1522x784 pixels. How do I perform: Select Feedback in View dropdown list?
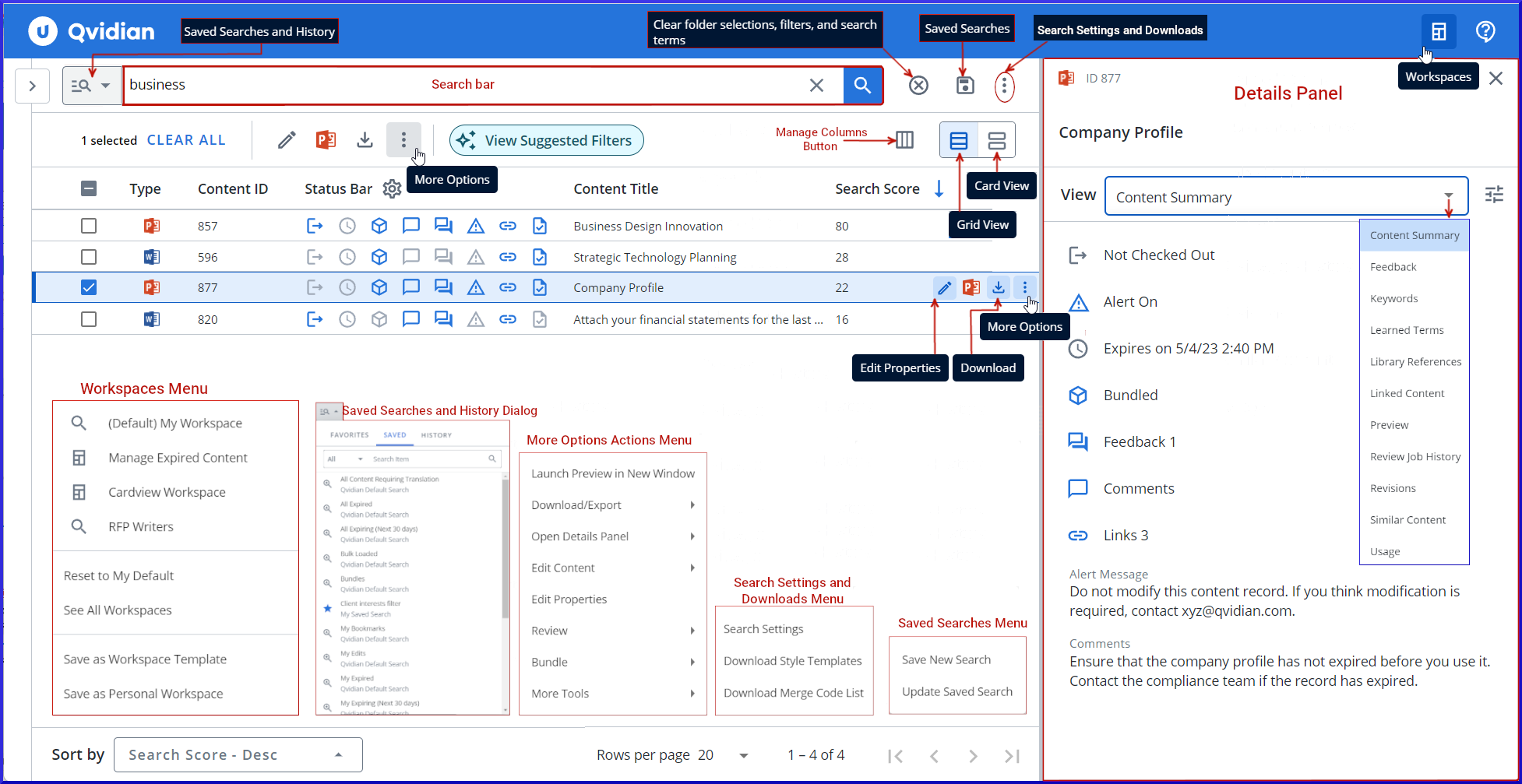coord(1415,267)
